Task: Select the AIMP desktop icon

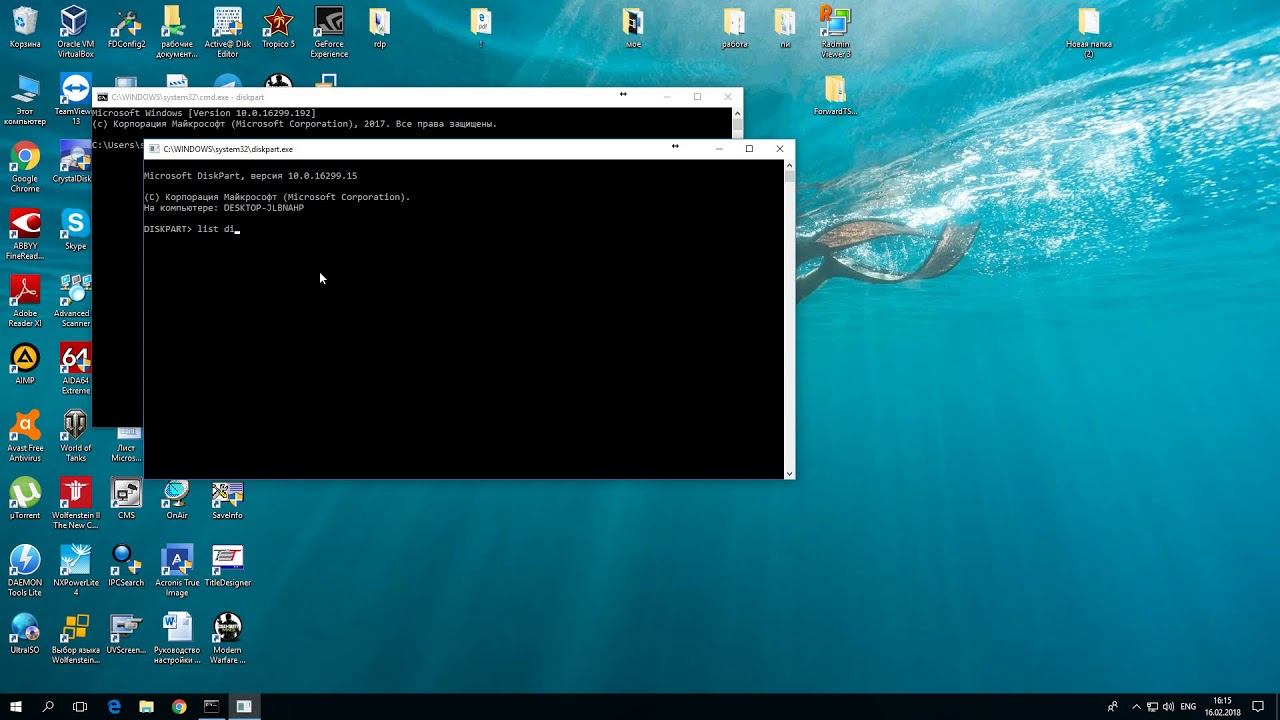Action: (x=25, y=364)
